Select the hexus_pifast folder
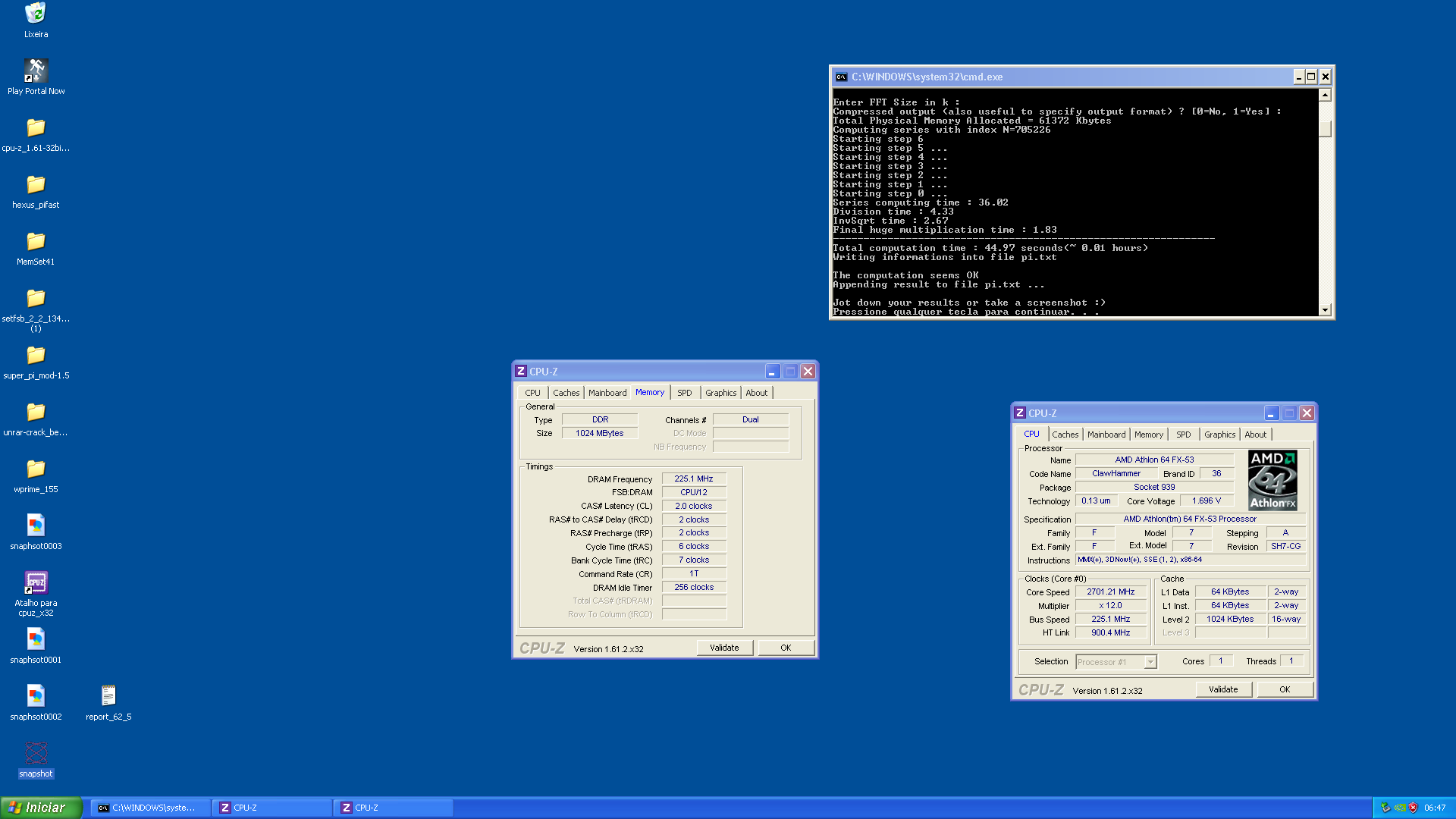The width and height of the screenshot is (1456, 819). (36, 184)
